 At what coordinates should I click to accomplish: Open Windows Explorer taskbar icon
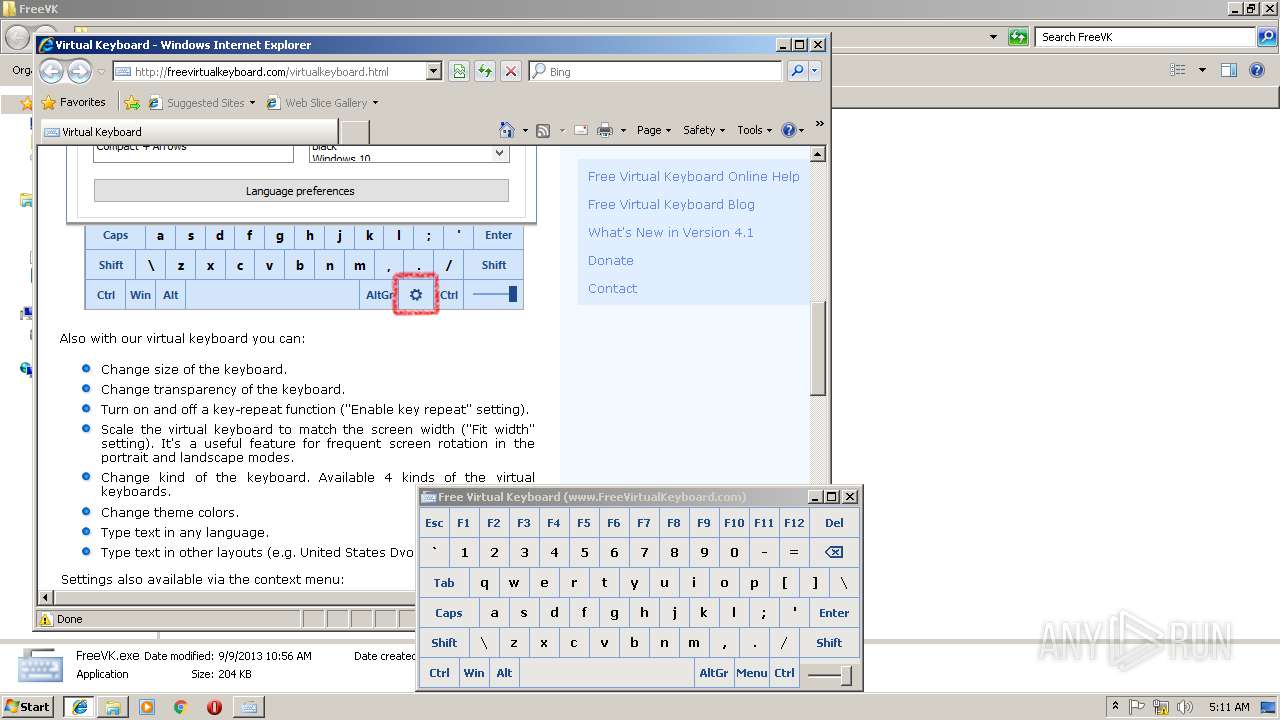(113, 707)
